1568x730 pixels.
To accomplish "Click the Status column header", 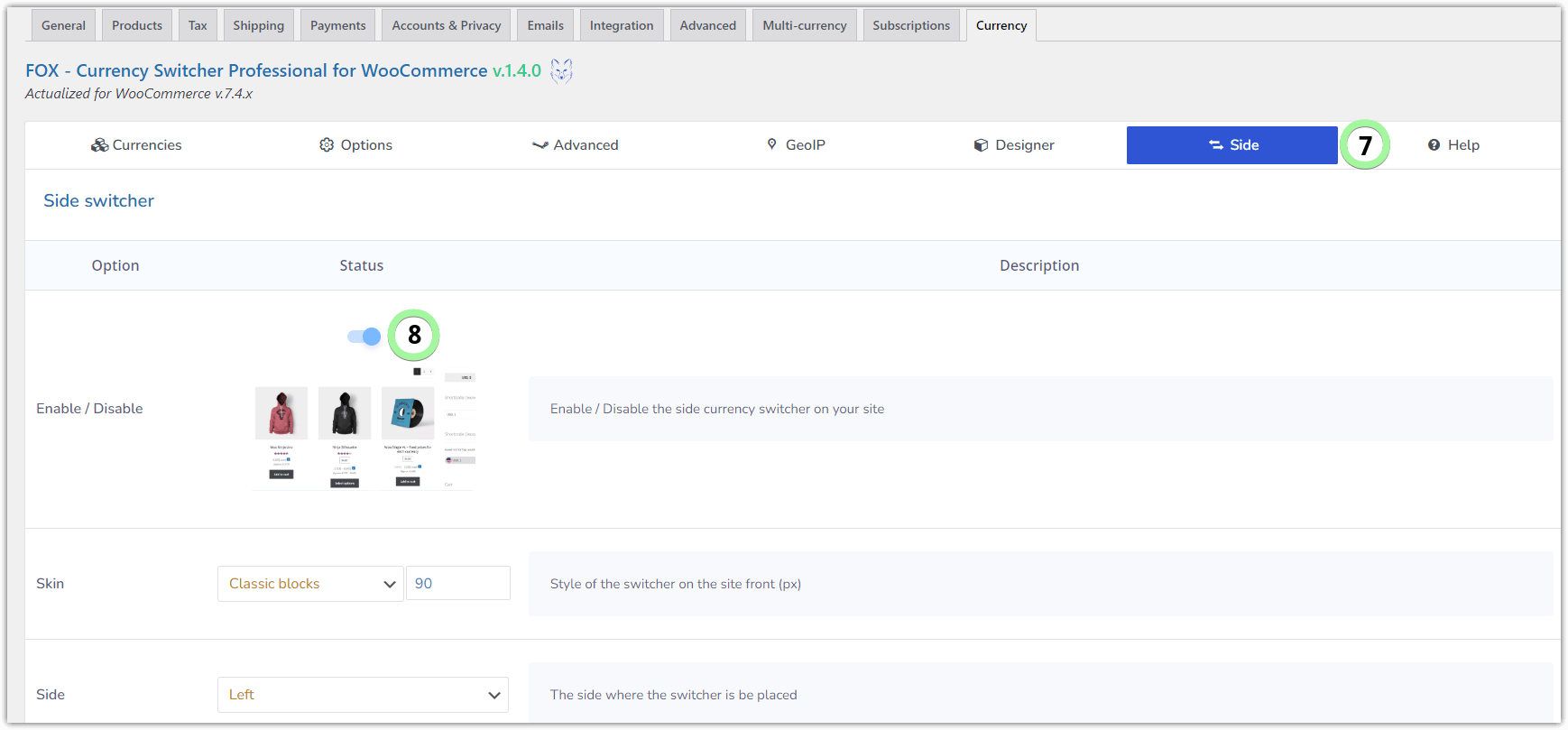I will coord(362,265).
